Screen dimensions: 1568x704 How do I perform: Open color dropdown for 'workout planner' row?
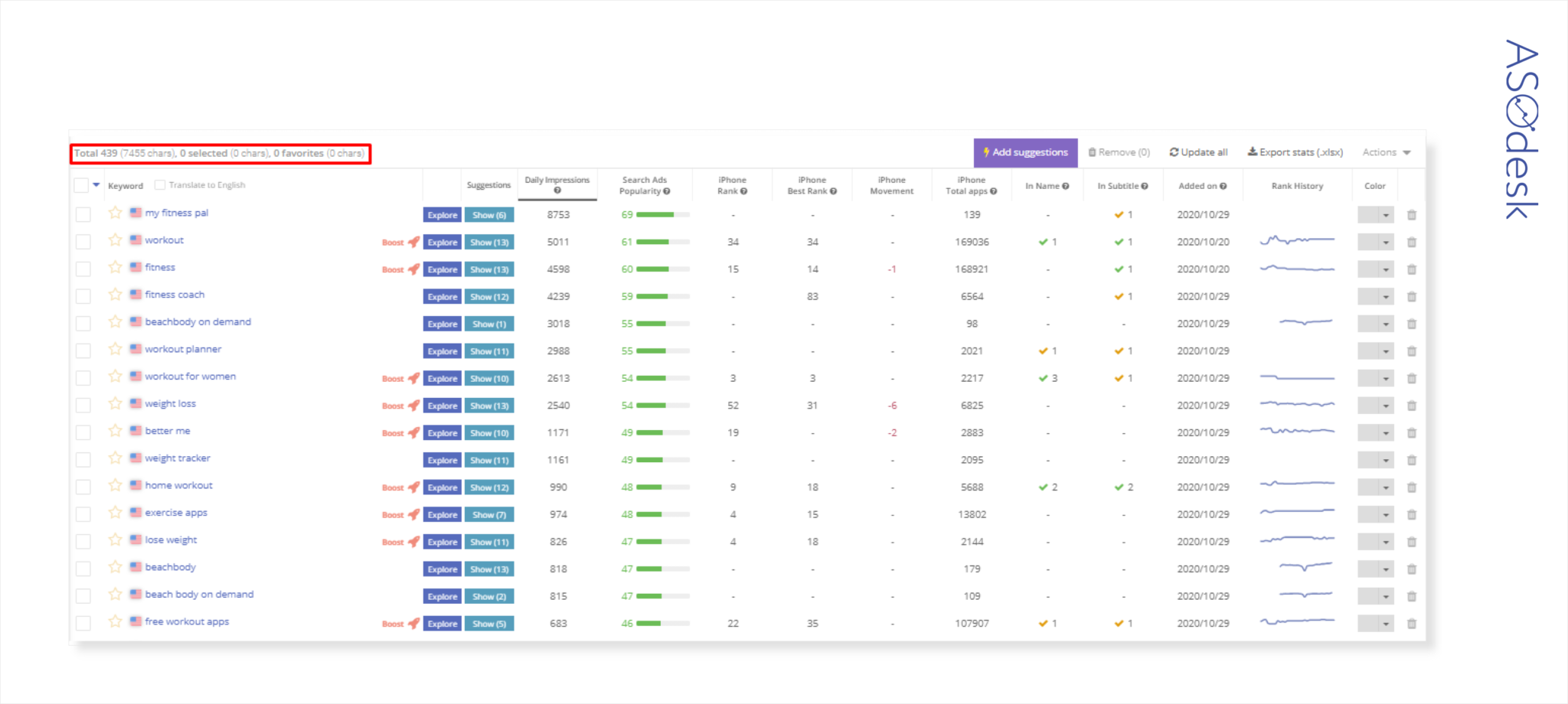point(1385,351)
